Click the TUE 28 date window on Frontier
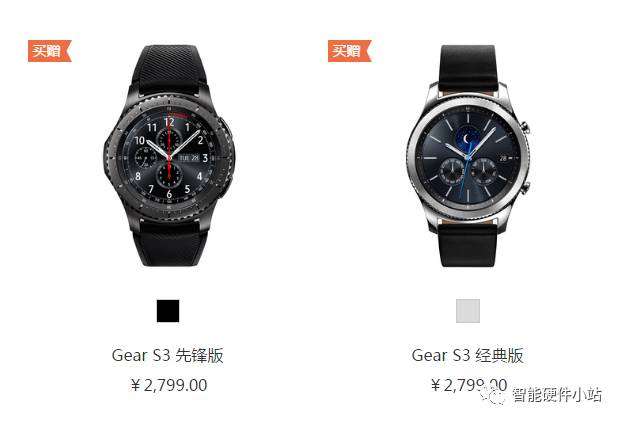 [x=189, y=158]
